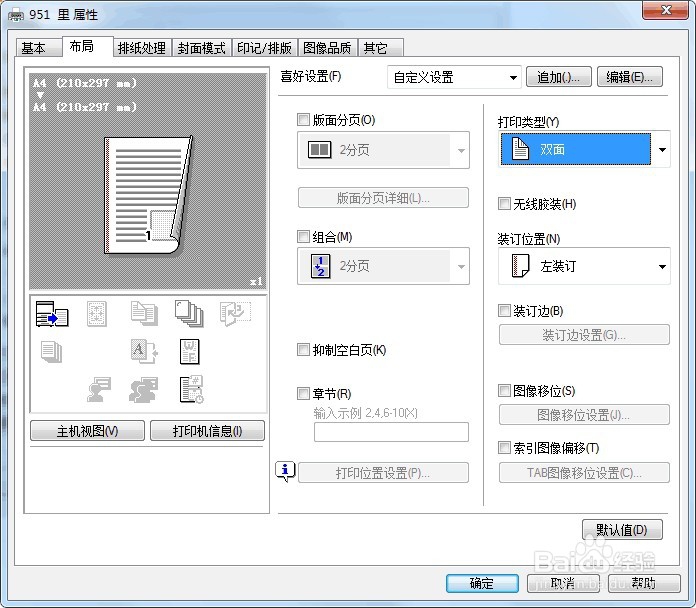The height and width of the screenshot is (608, 696).
Task: Click the 1-2 order icon in 组合 dropdown
Action: point(320,266)
